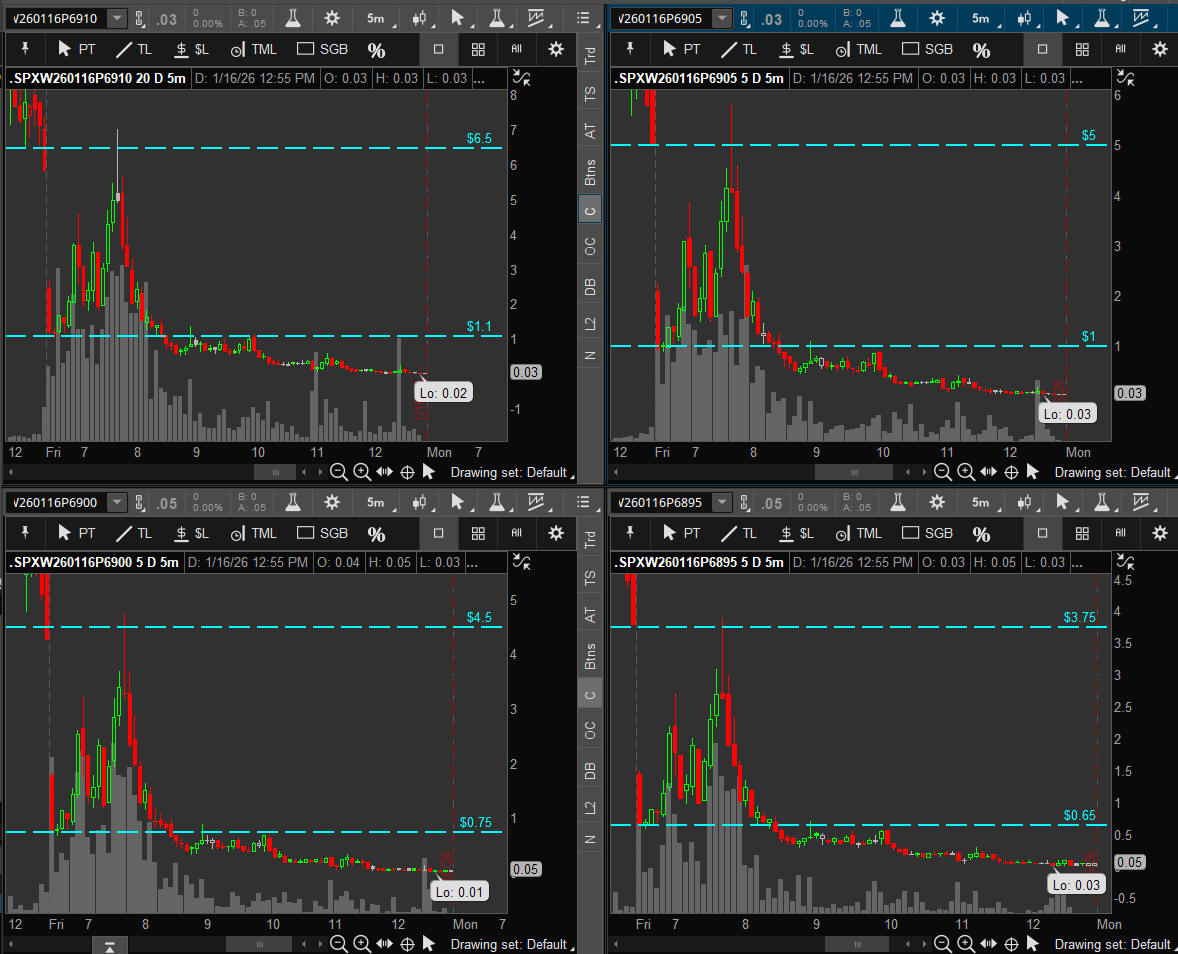Viewport: 1178px width, 954px height.
Task: Zoom out on the P6910 chart
Action: [339, 472]
